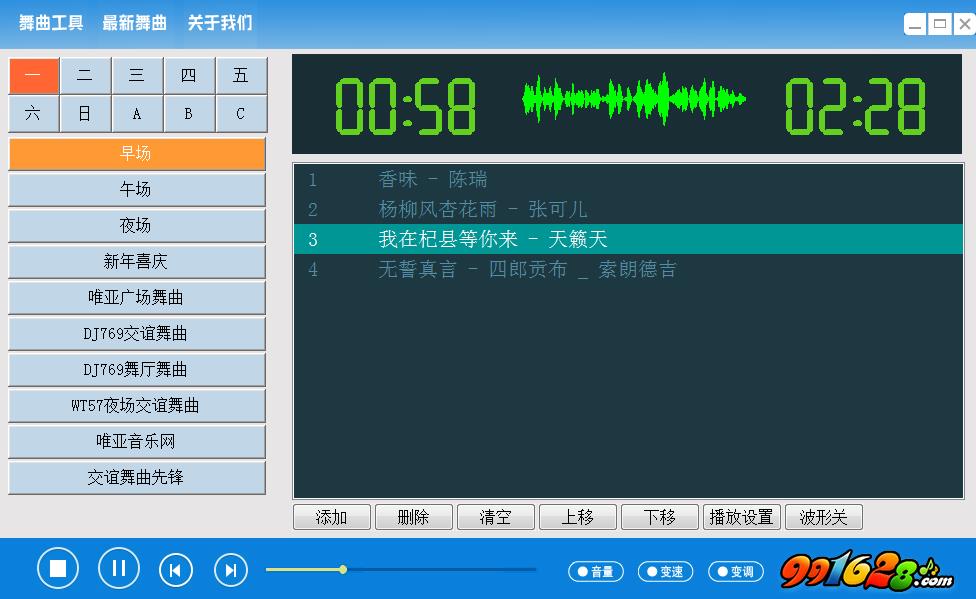The height and width of the screenshot is (599, 976).
Task: Open 唯亚音乐网 link button
Action: point(137,442)
